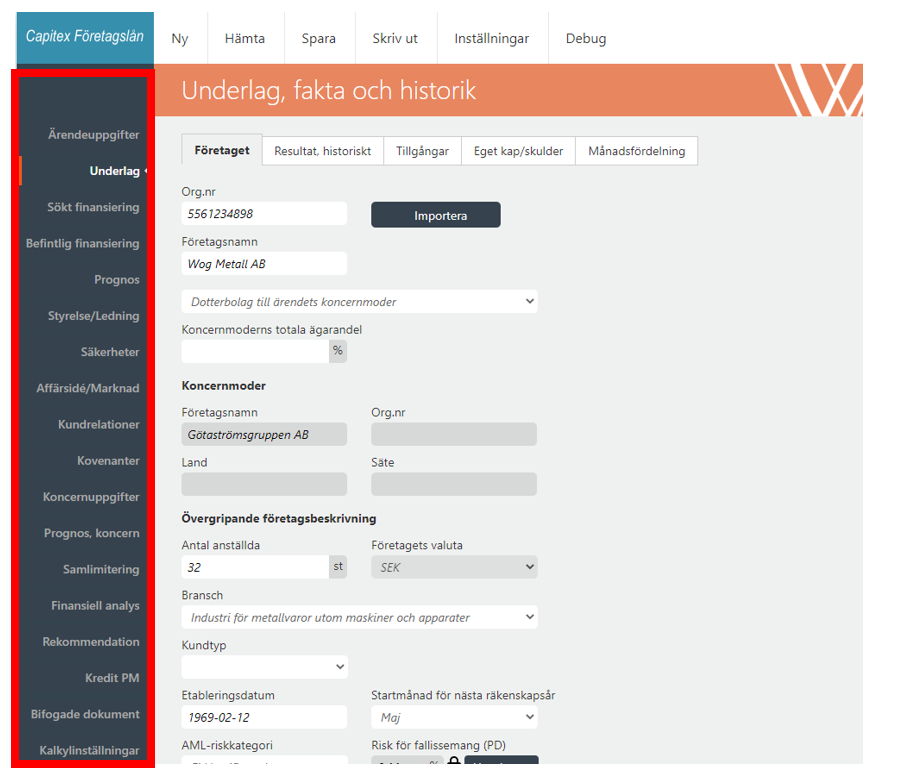
Task: Click Spara in the top bar
Action: pos(319,38)
